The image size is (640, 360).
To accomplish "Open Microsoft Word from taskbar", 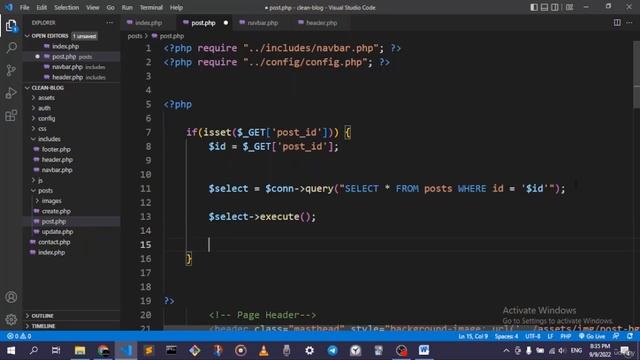I will coord(424,350).
